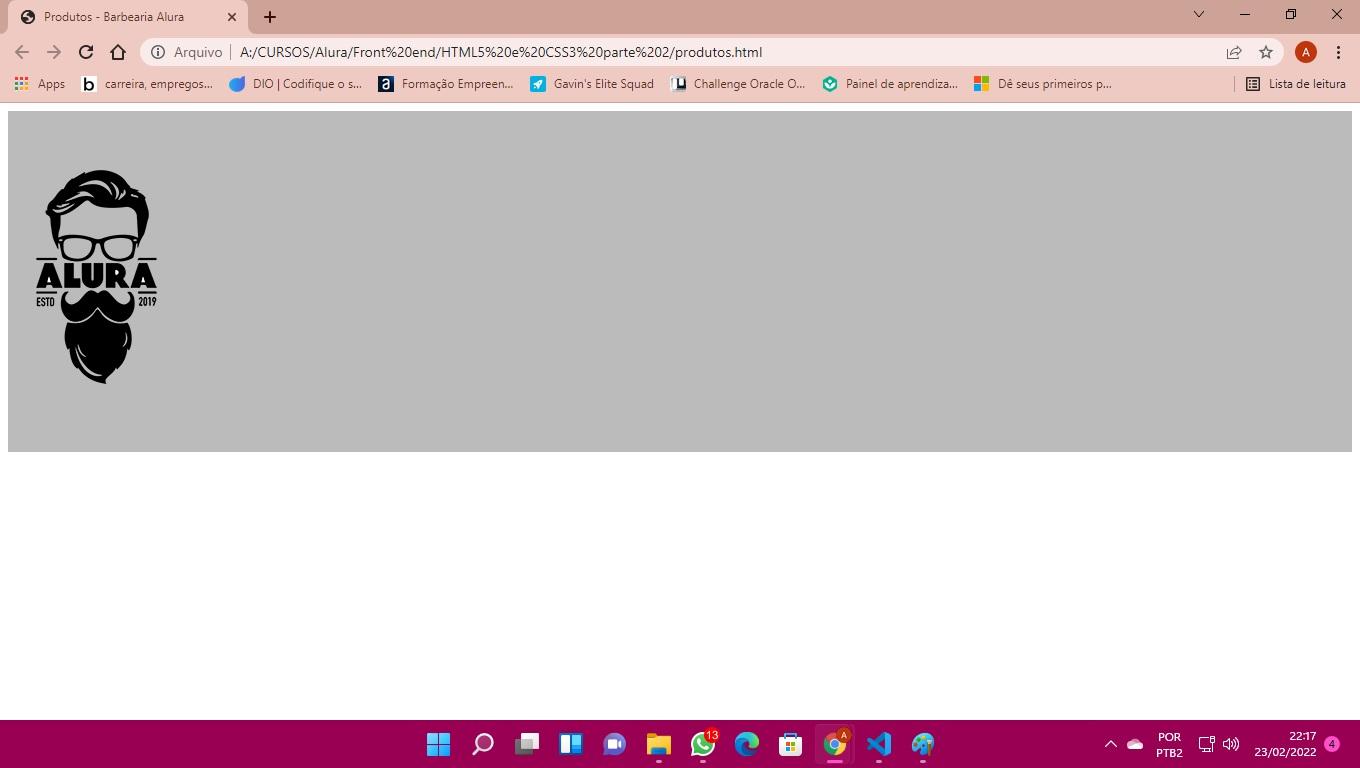
Task: Reload the page with the refresh icon
Action: tap(86, 52)
